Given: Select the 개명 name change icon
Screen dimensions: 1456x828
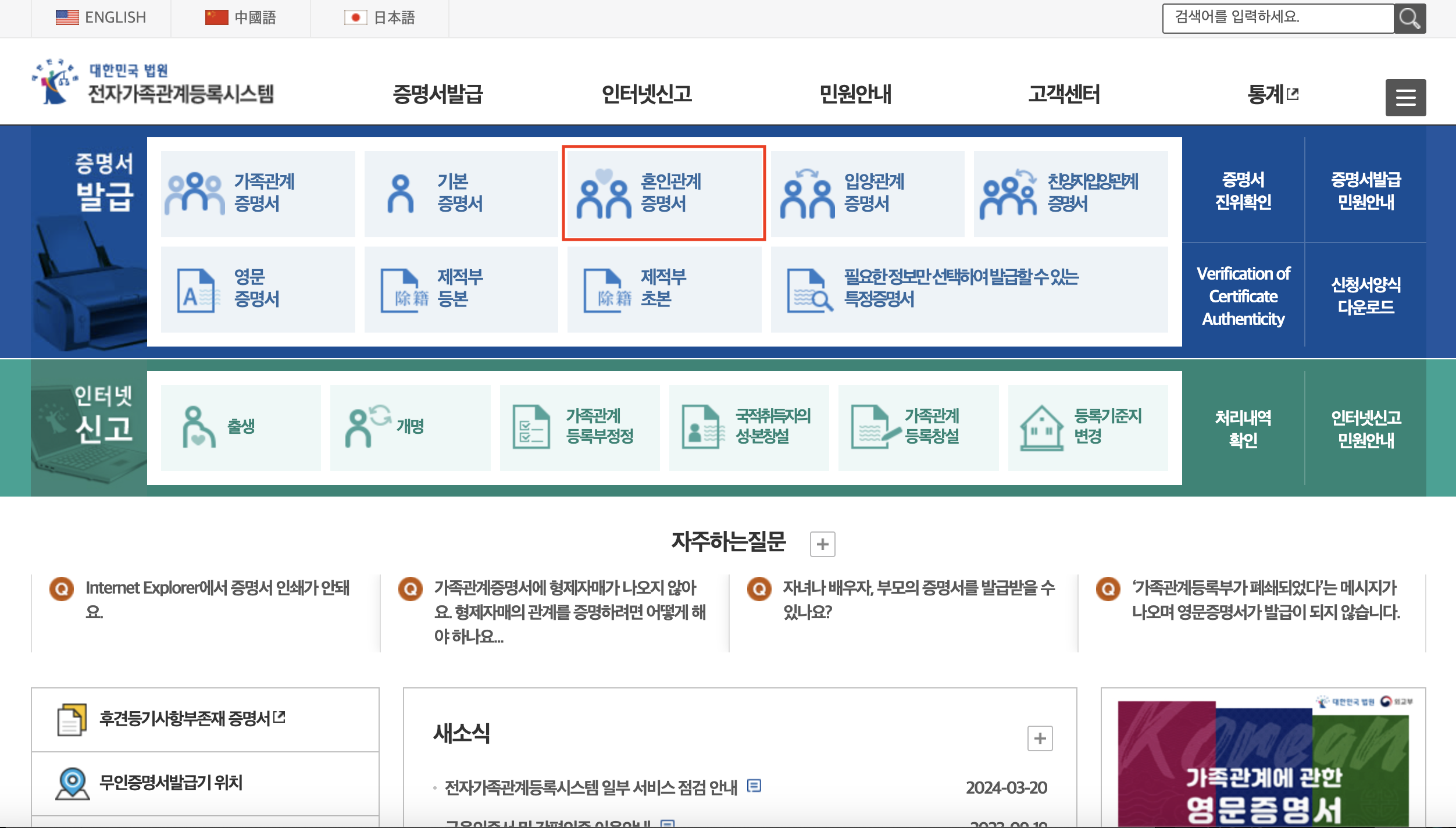Looking at the screenshot, I should [x=410, y=426].
